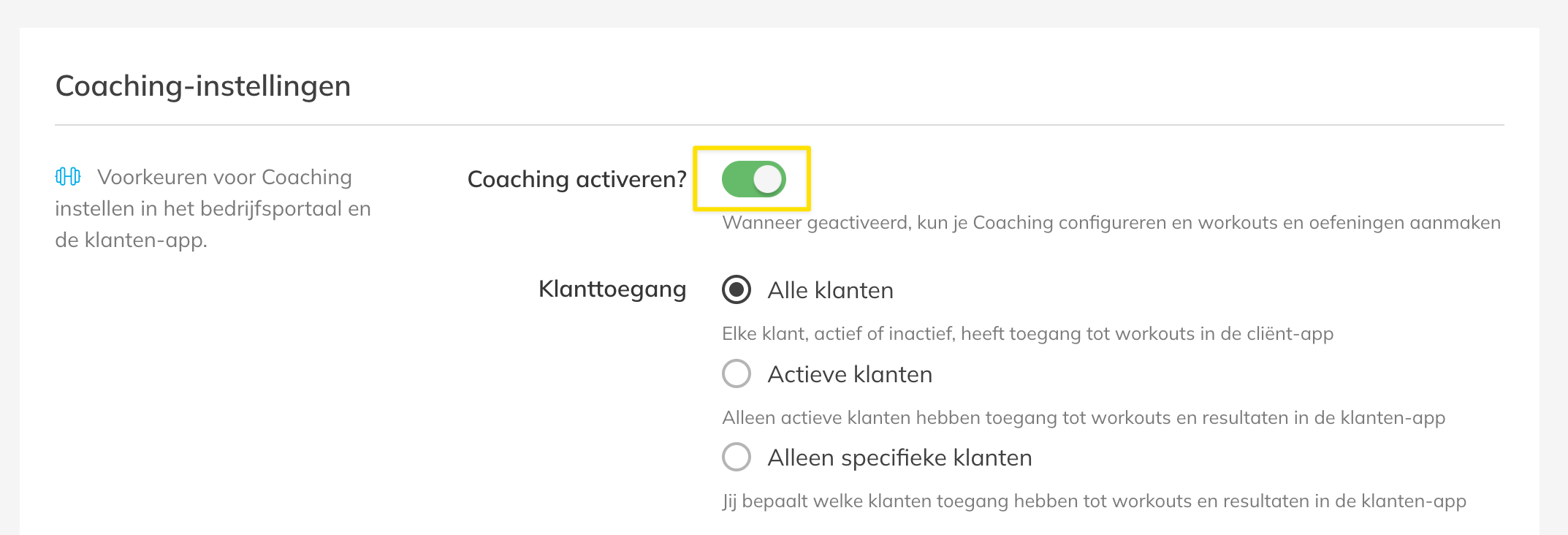Click the 'Alleen specifieke klanten' option text
The width and height of the screenshot is (1568, 535).
(899, 458)
